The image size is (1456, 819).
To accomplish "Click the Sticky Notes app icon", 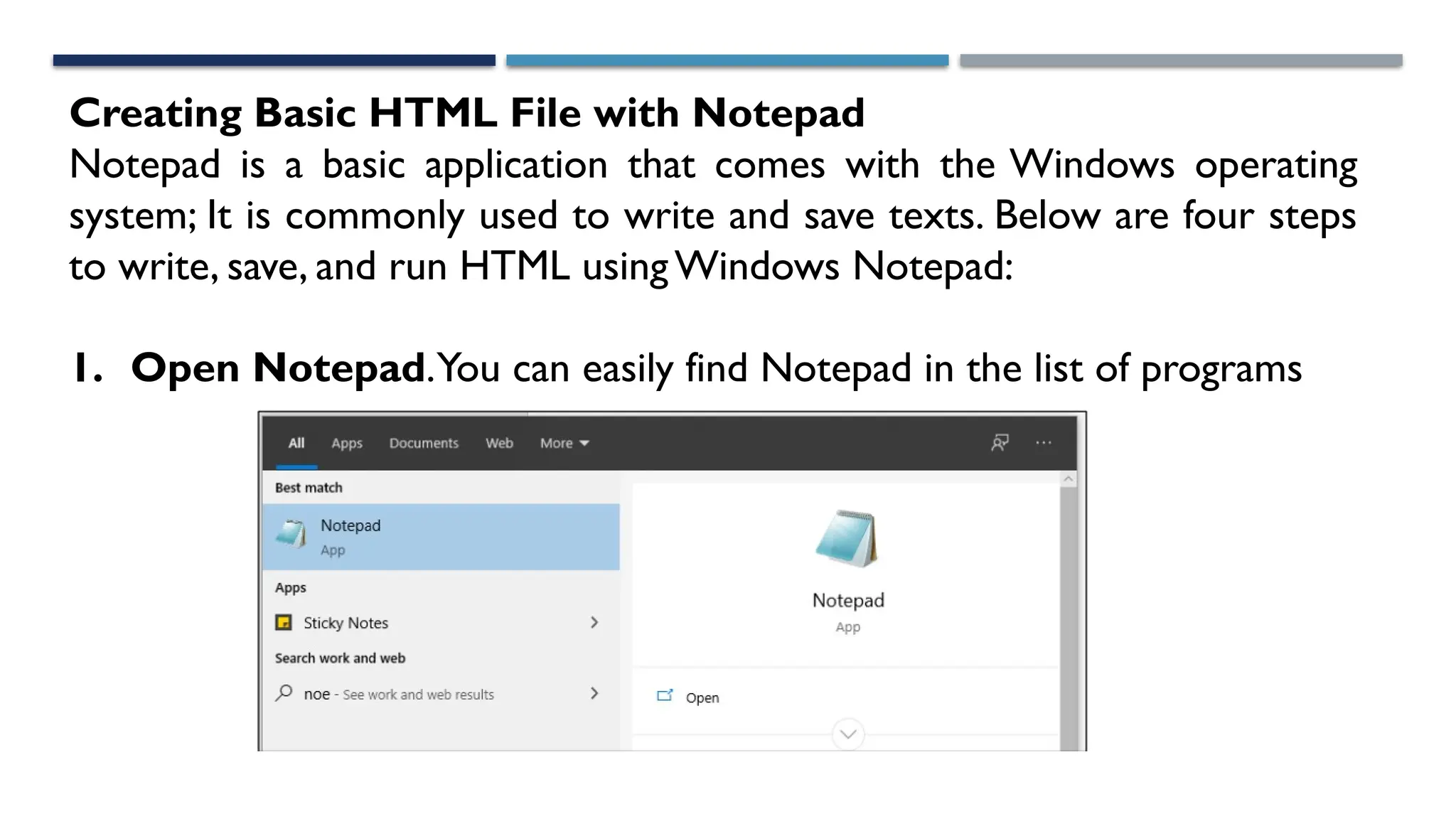I will pos(284,623).
